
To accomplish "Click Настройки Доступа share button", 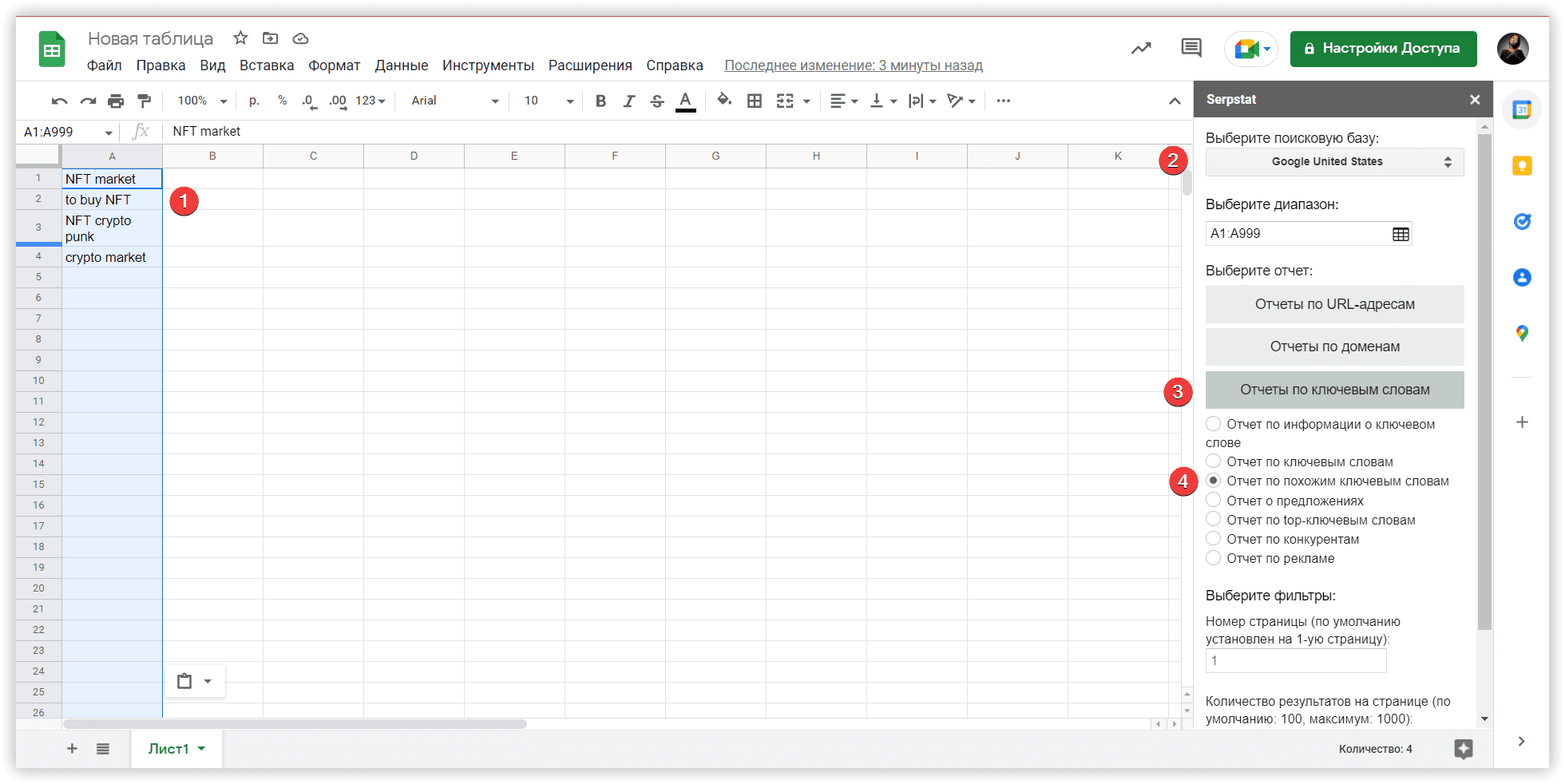I will (x=1383, y=49).
